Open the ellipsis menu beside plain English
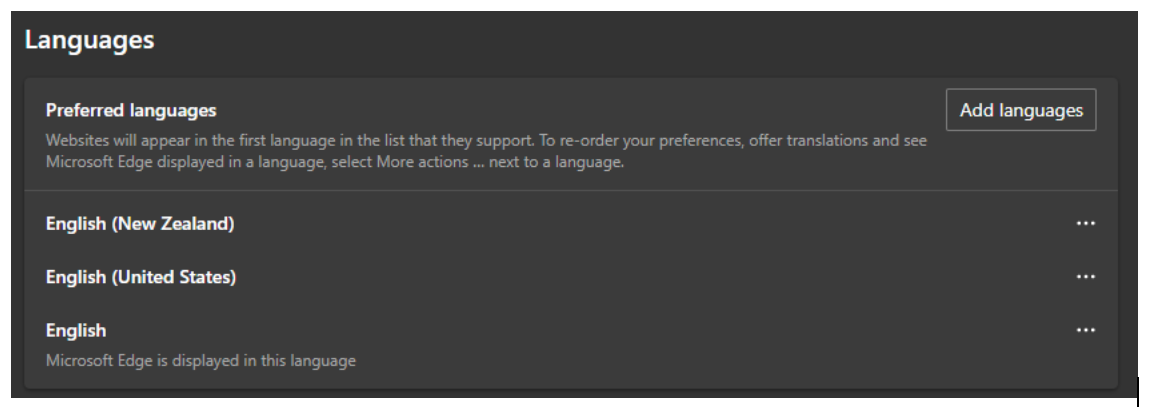This screenshot has width=1156, height=420. [1085, 330]
